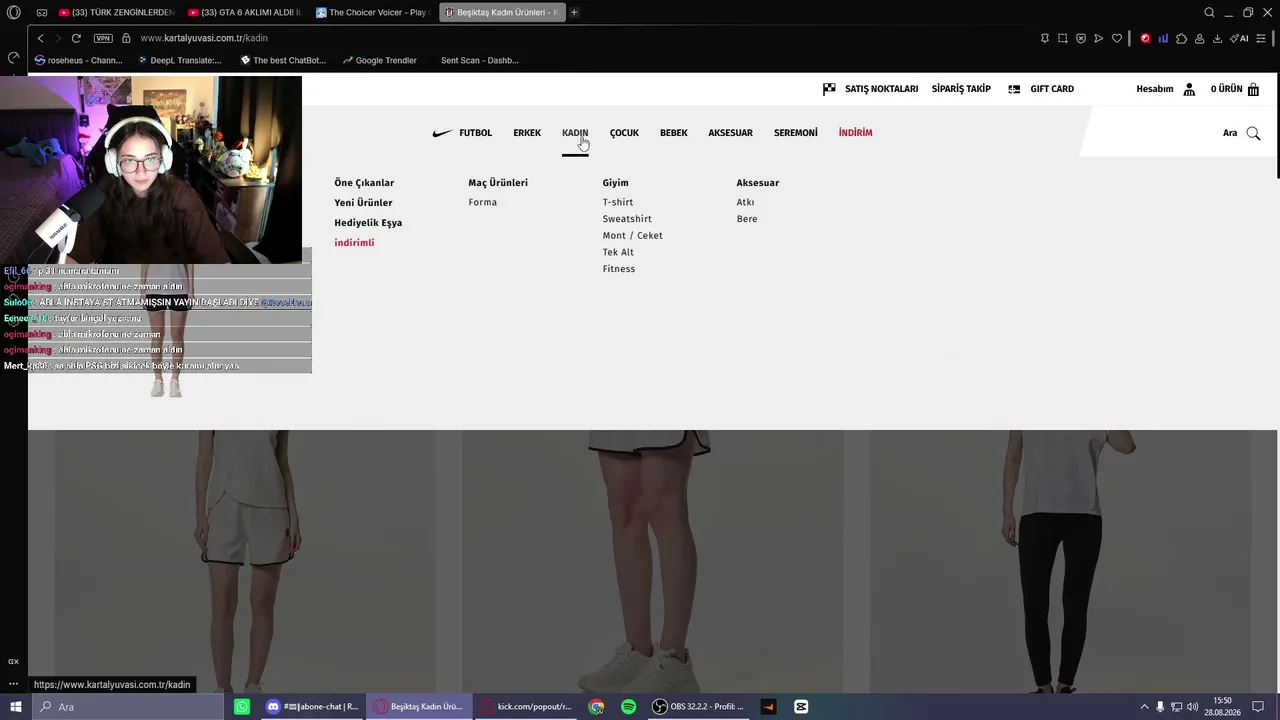The image size is (1280, 720).
Task: Open the downloads icon
Action: click(x=1218, y=38)
